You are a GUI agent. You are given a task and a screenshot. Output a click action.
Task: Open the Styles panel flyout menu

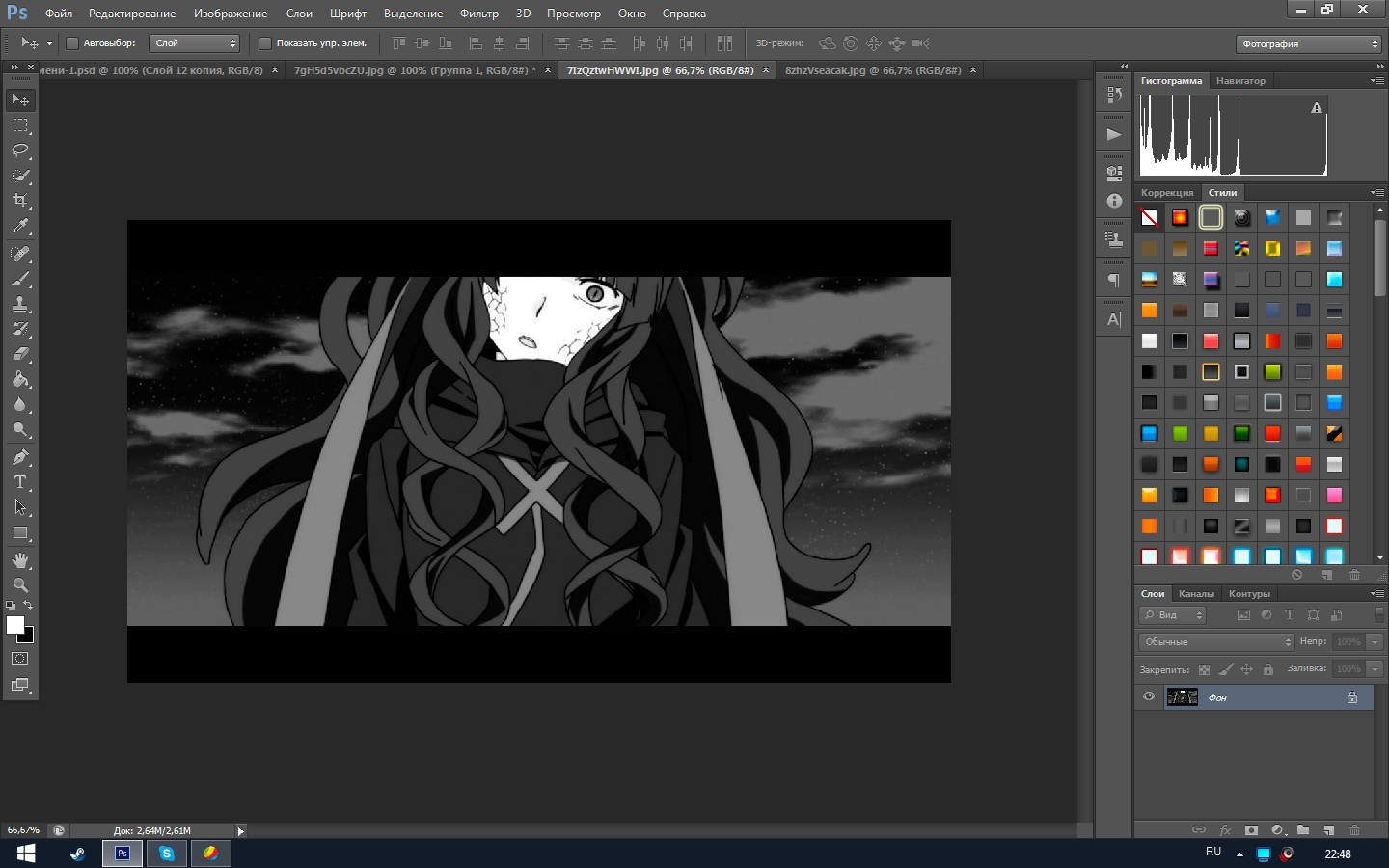[x=1377, y=193]
